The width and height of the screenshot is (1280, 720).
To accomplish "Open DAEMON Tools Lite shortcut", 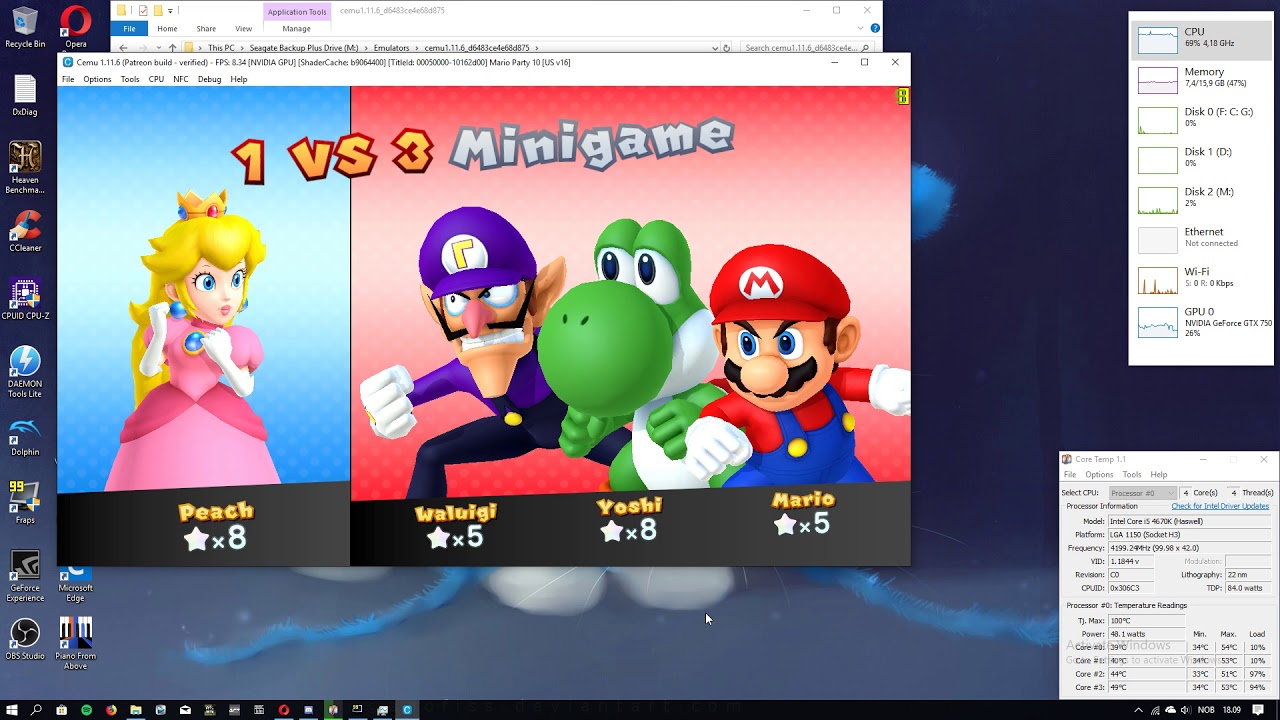I will coord(25,372).
